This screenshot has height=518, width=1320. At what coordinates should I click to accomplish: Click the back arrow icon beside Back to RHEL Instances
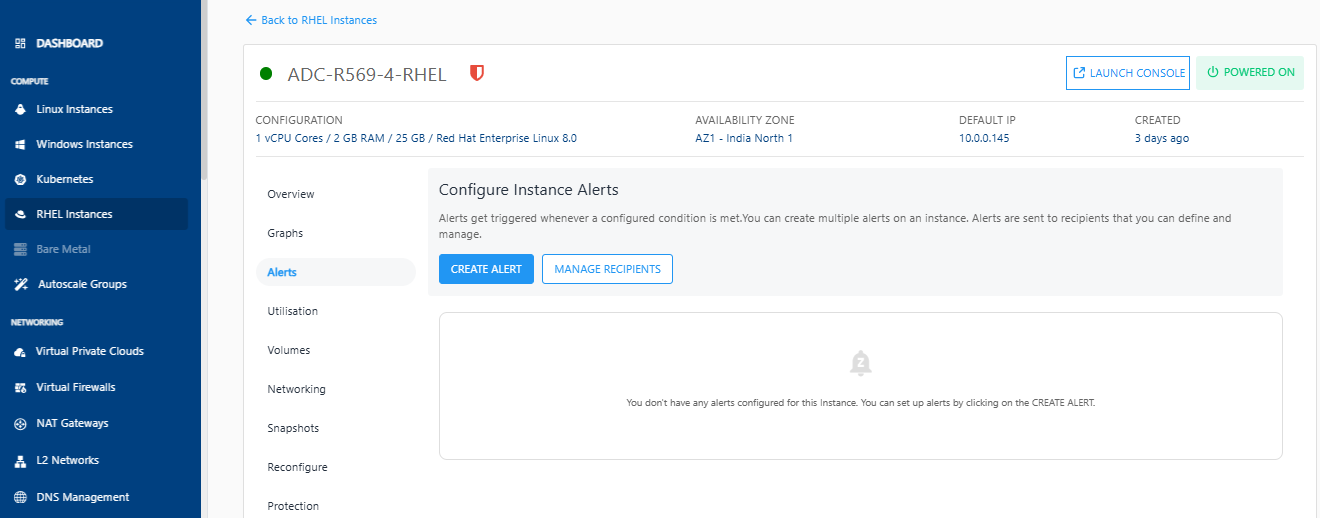click(x=251, y=20)
